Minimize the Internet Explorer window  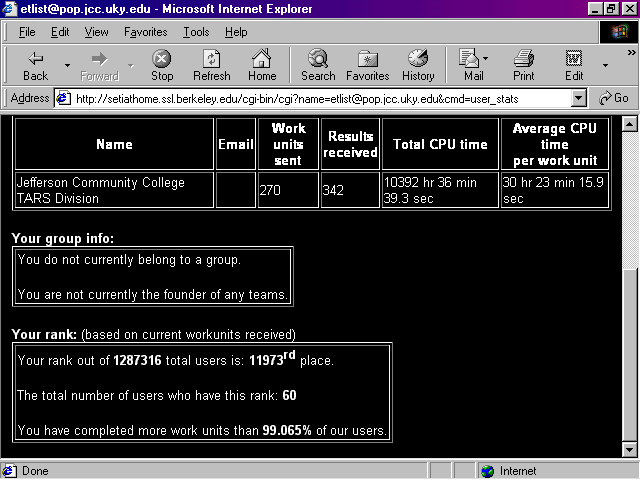click(x=595, y=9)
